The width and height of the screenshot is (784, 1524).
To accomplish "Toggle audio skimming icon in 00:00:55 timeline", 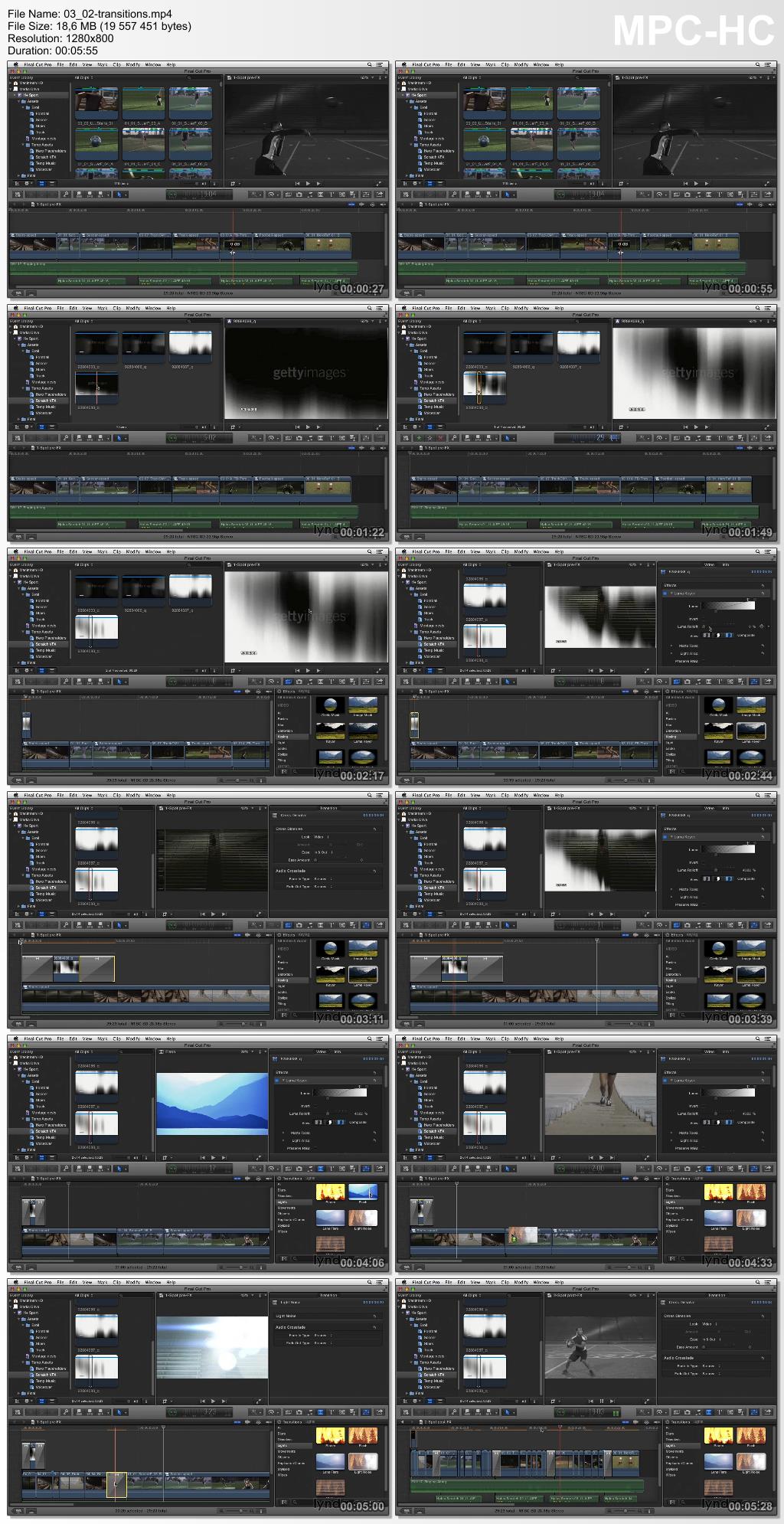I will [750, 204].
